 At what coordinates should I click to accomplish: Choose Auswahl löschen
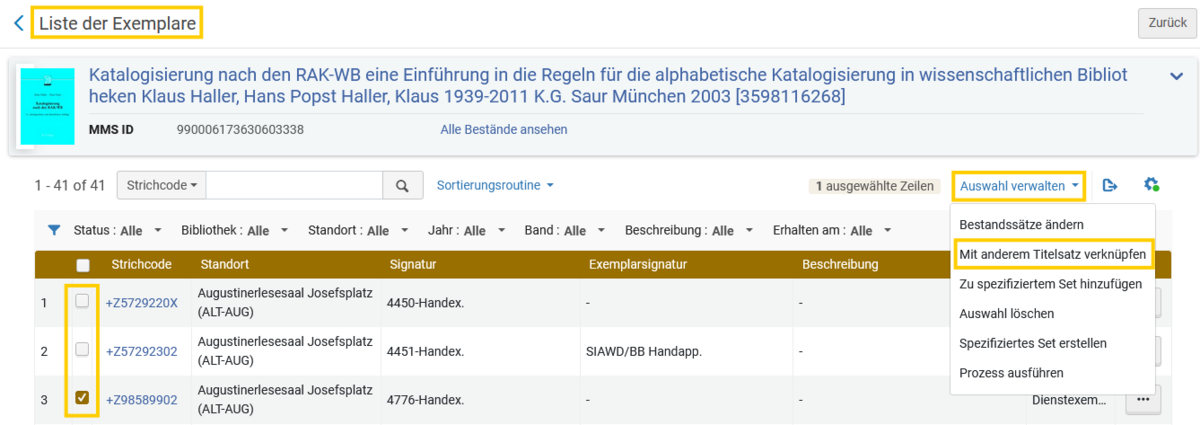coord(1006,313)
